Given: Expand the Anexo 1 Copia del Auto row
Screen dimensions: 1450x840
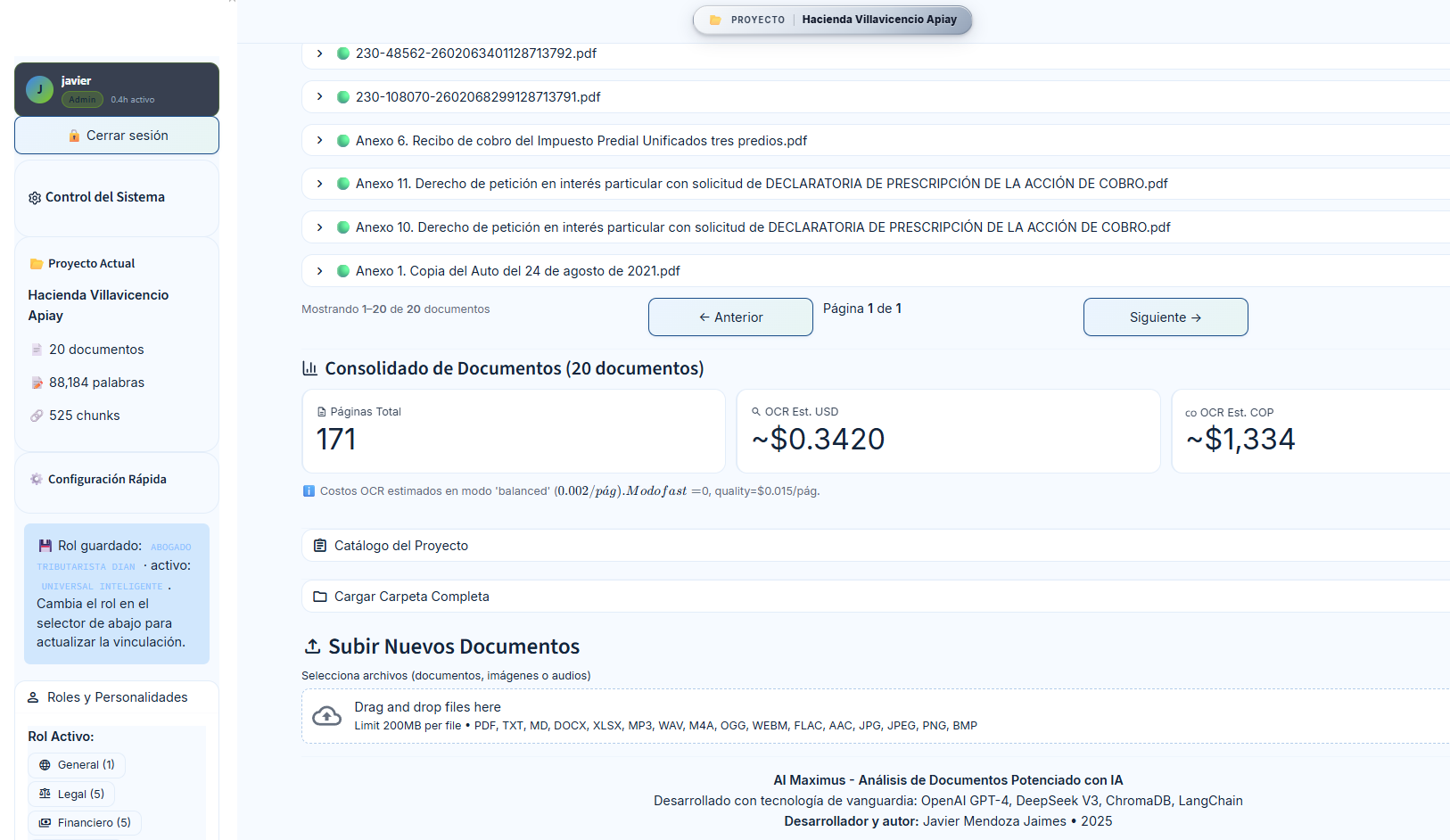Looking at the screenshot, I should 876,271.
